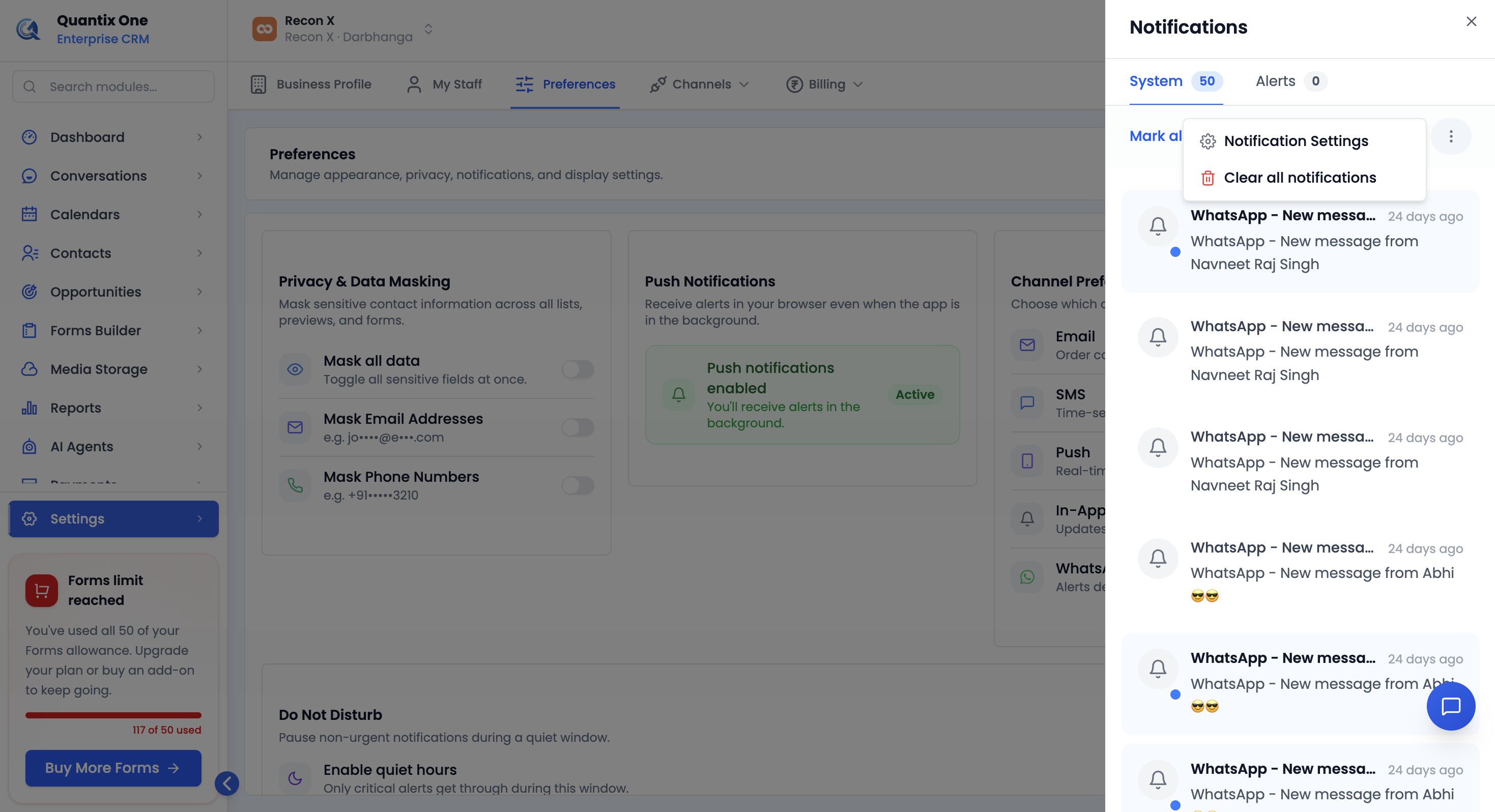Choose Clear all notifications from the menu
Image resolution: width=1495 pixels, height=812 pixels.
point(1304,178)
